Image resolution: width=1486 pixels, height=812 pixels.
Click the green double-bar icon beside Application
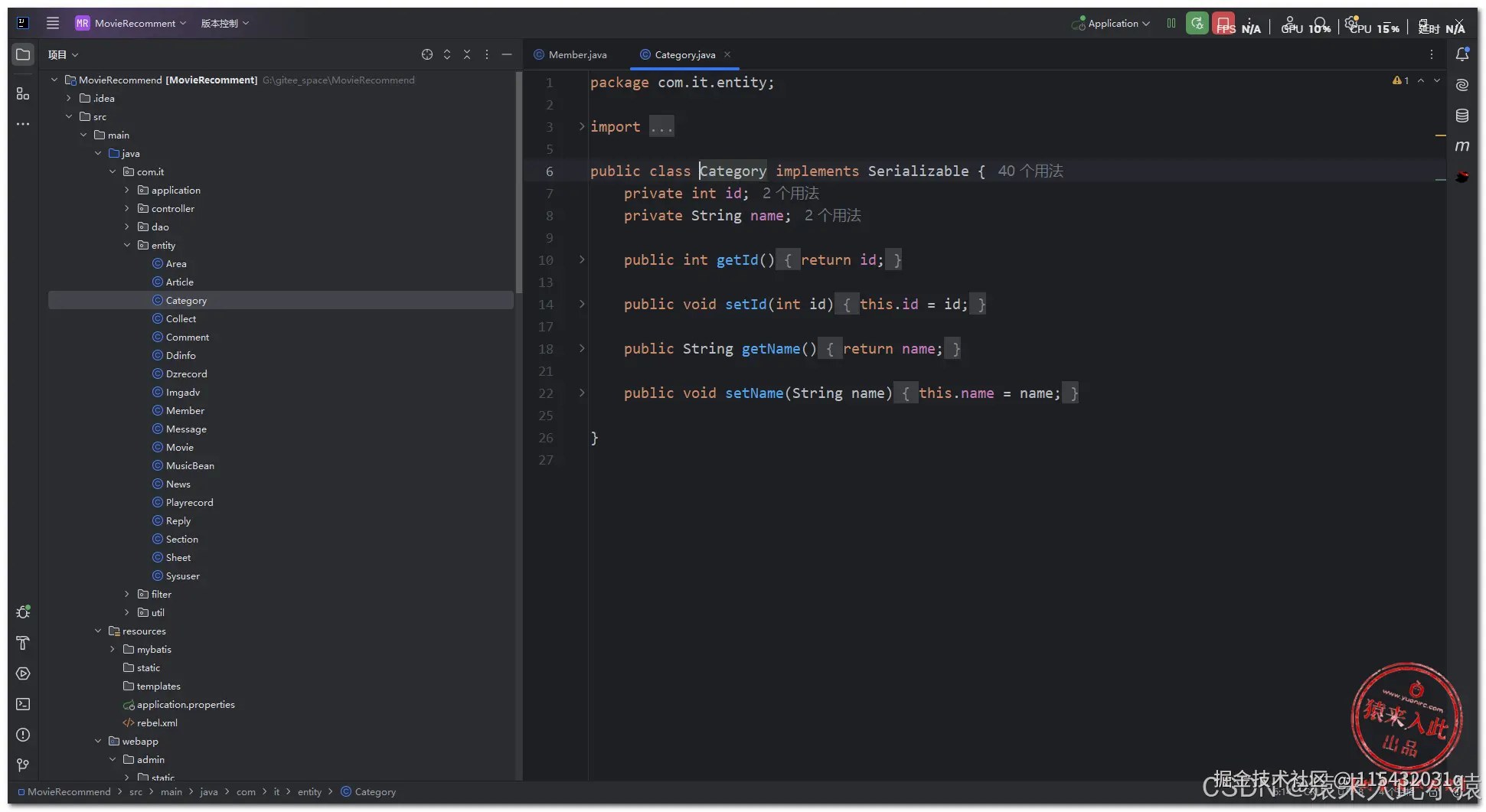[1171, 23]
